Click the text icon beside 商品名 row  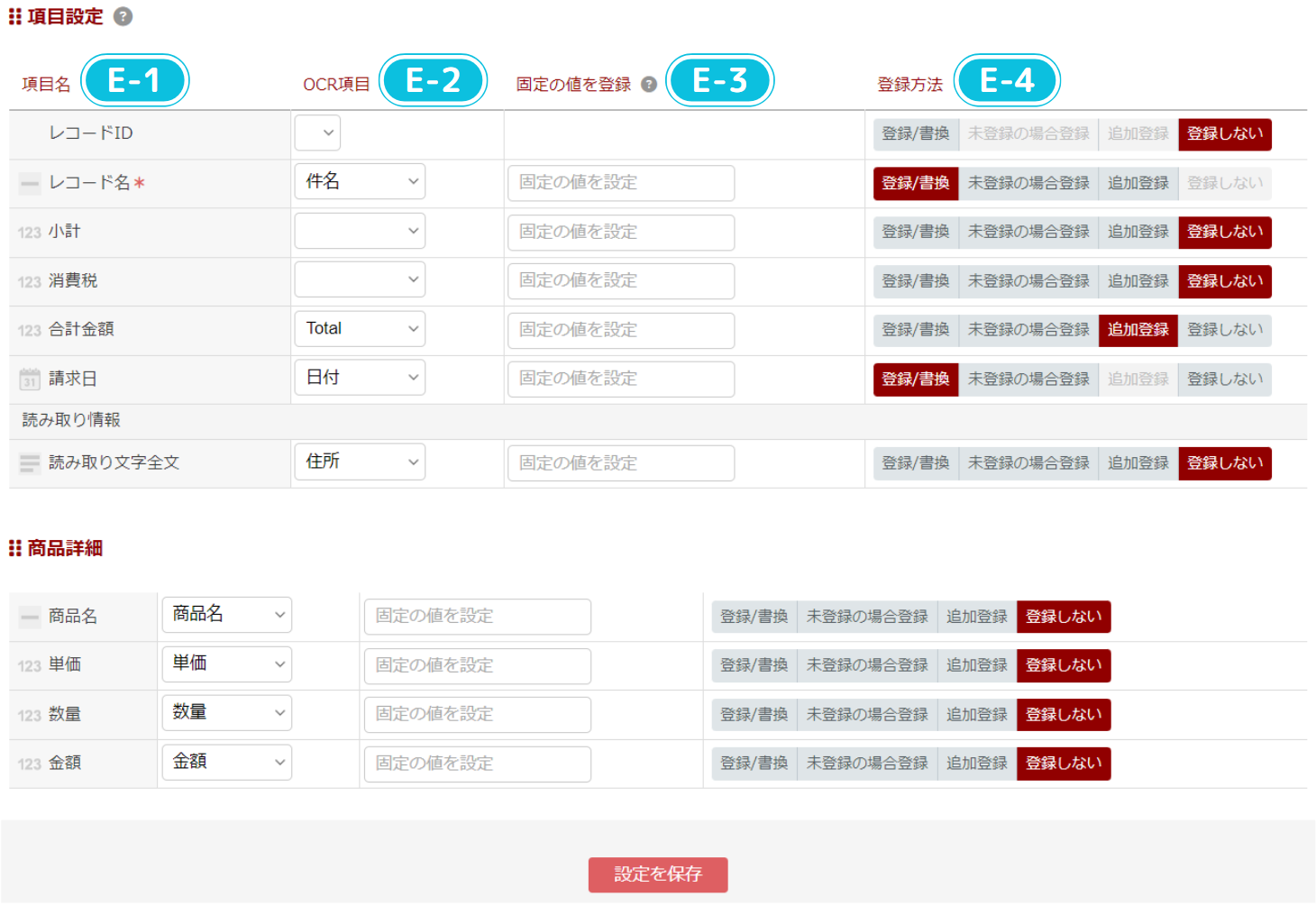point(30,618)
